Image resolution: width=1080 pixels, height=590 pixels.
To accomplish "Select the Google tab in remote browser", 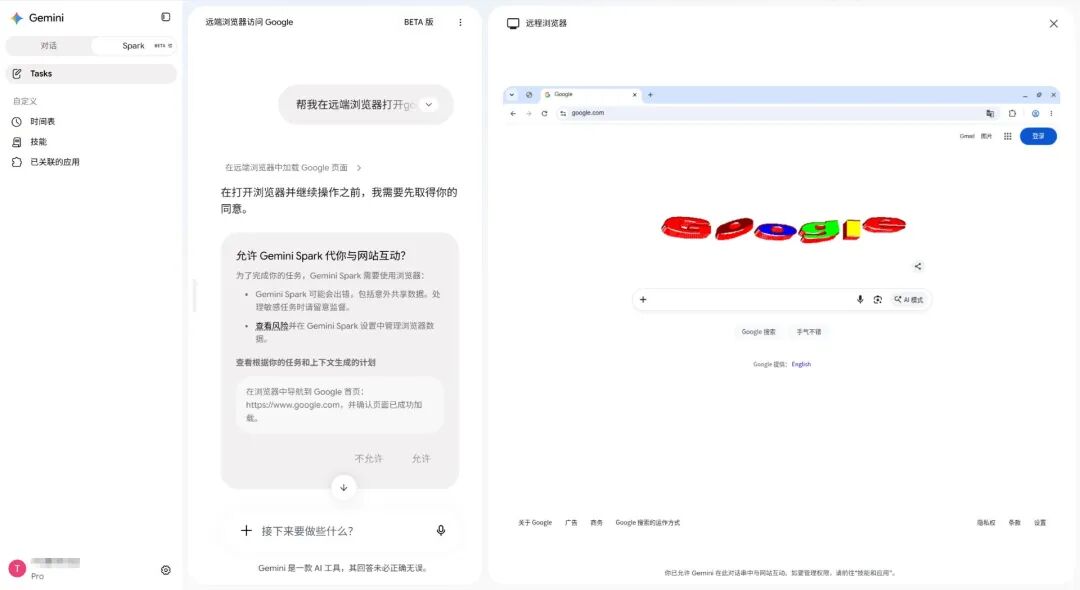I will click(590, 94).
